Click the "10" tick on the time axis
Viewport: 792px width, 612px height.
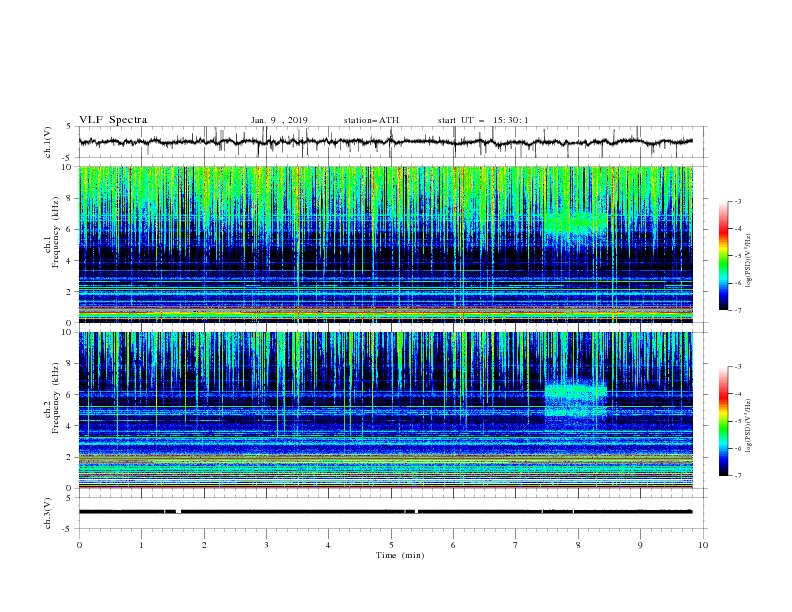tap(703, 545)
